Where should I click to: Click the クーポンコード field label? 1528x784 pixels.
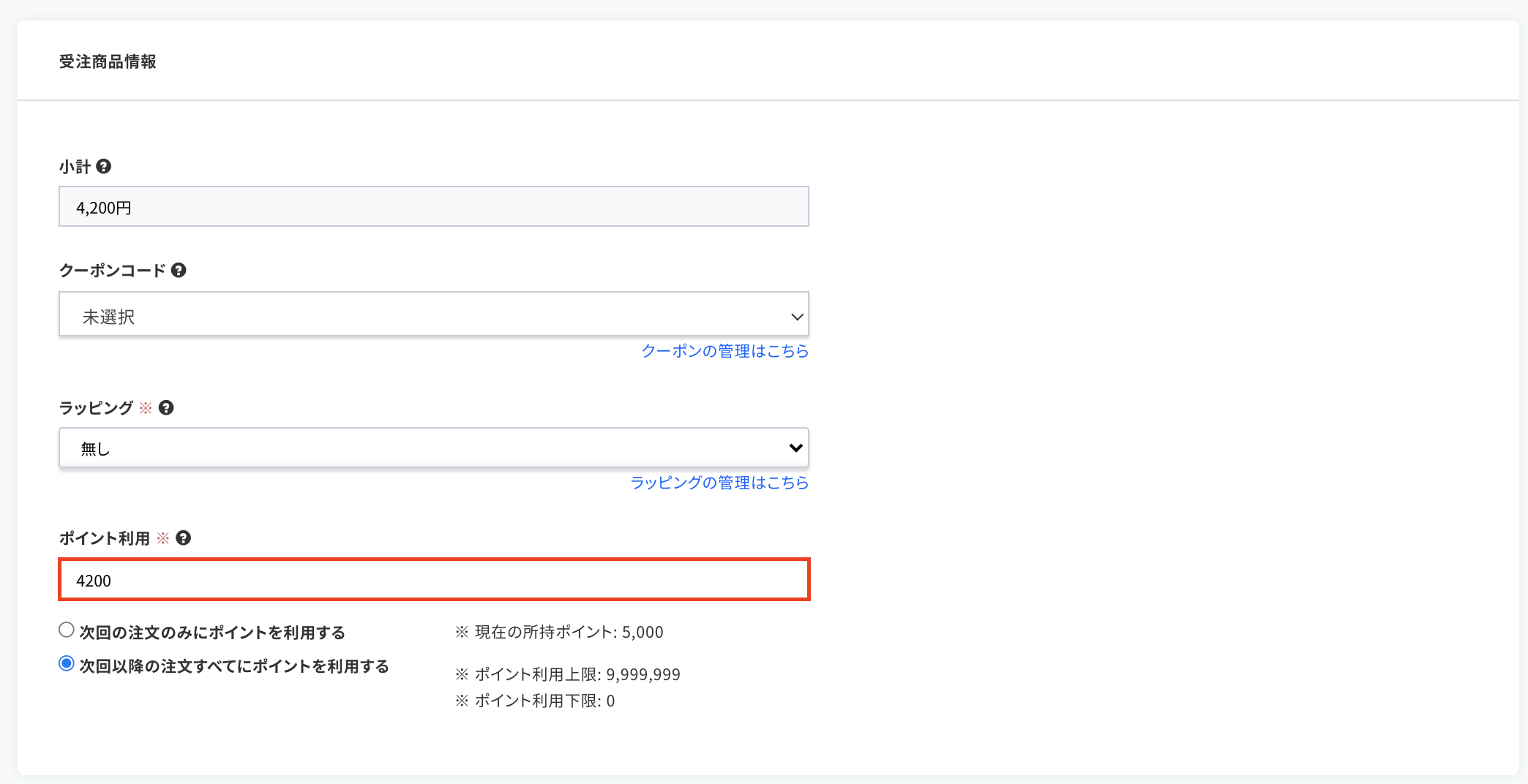[112, 271]
